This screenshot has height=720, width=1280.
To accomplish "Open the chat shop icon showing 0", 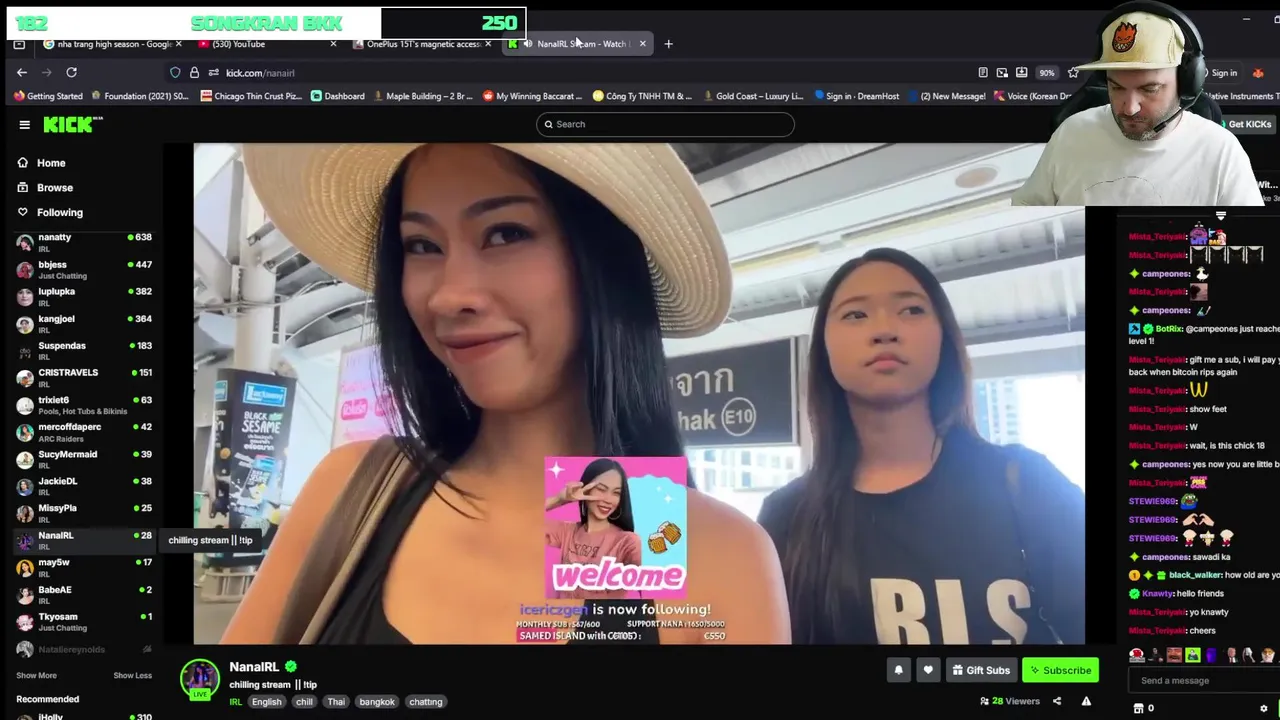I will pos(1143,708).
